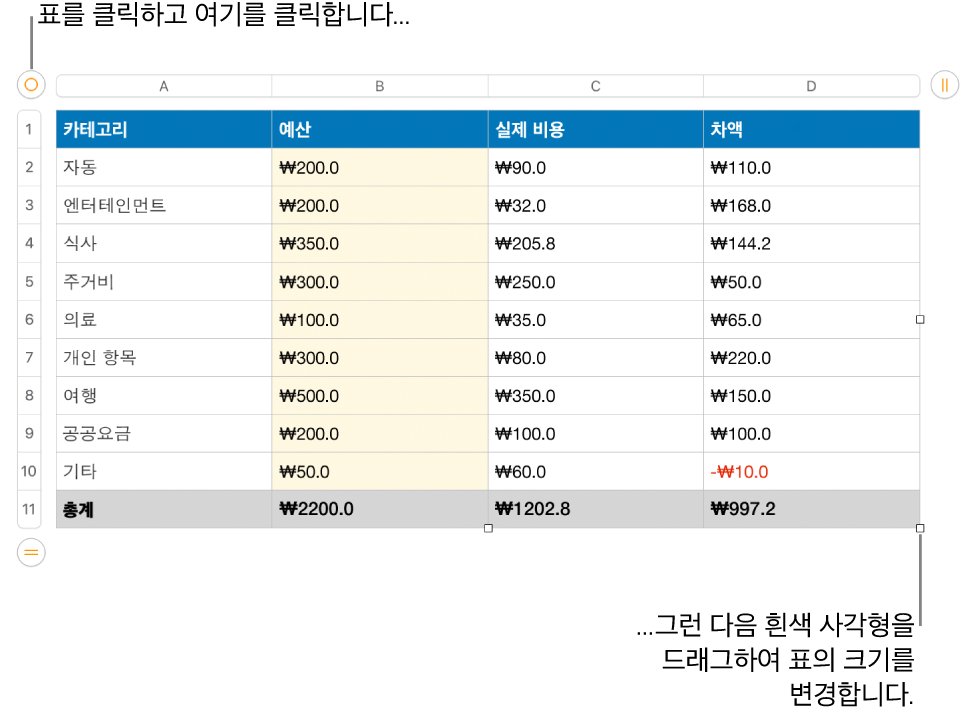Click the ₩32.0 actual cost cell

pos(596,205)
